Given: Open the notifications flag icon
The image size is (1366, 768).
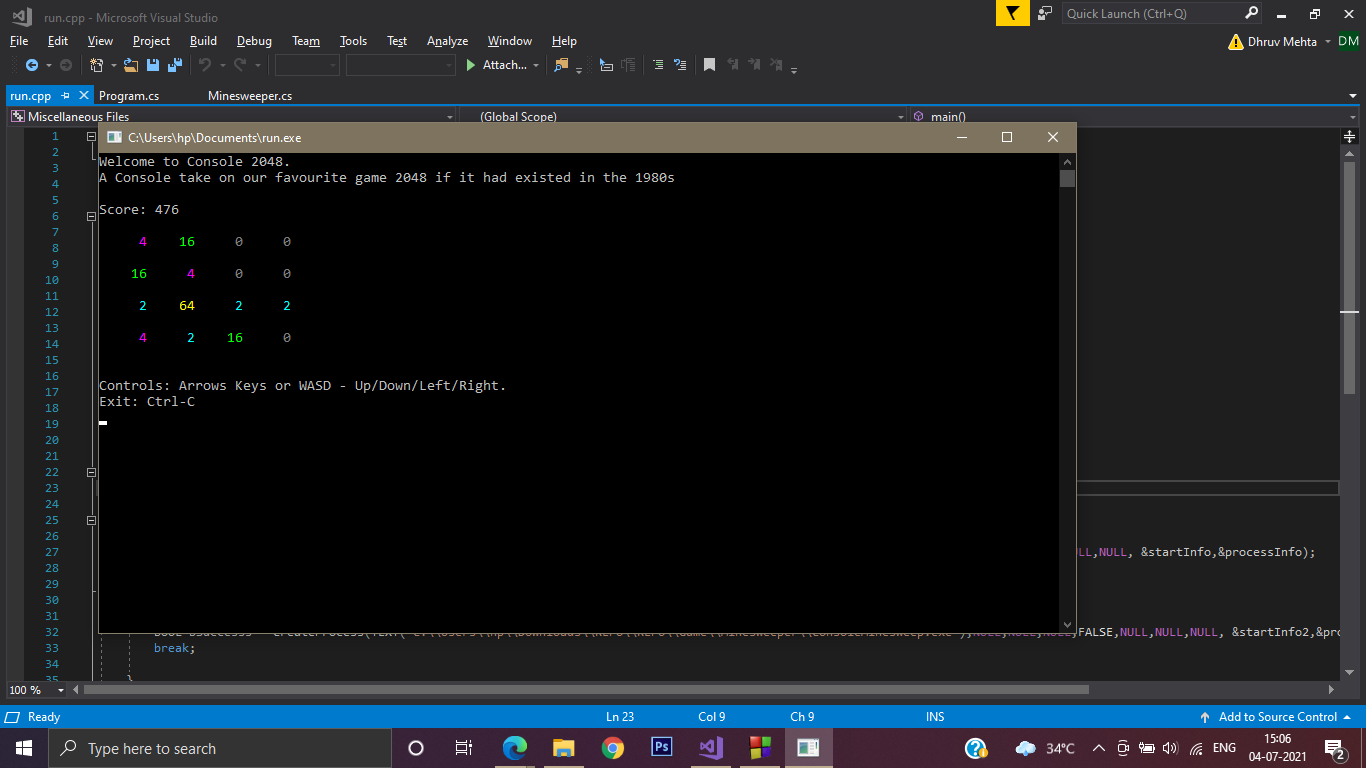Looking at the screenshot, I should point(1012,13).
